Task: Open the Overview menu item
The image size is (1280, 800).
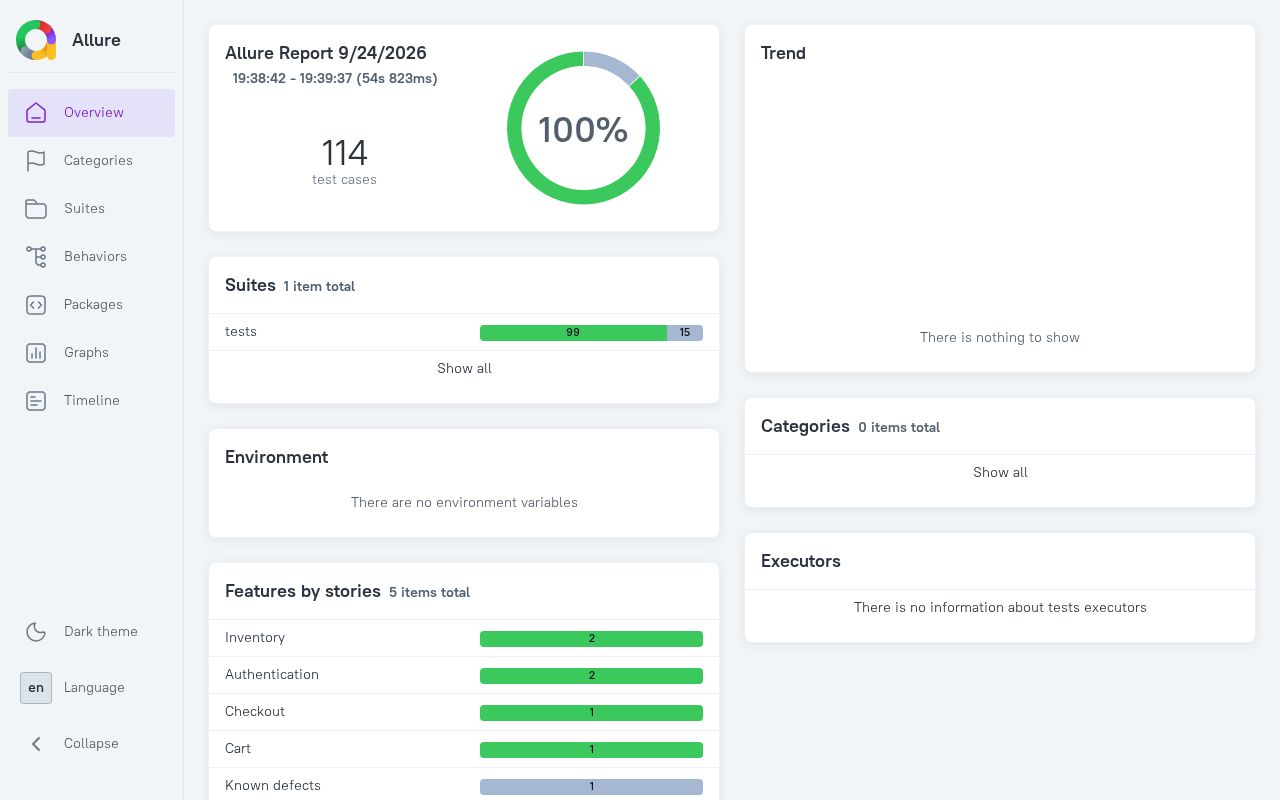Action: click(x=92, y=113)
